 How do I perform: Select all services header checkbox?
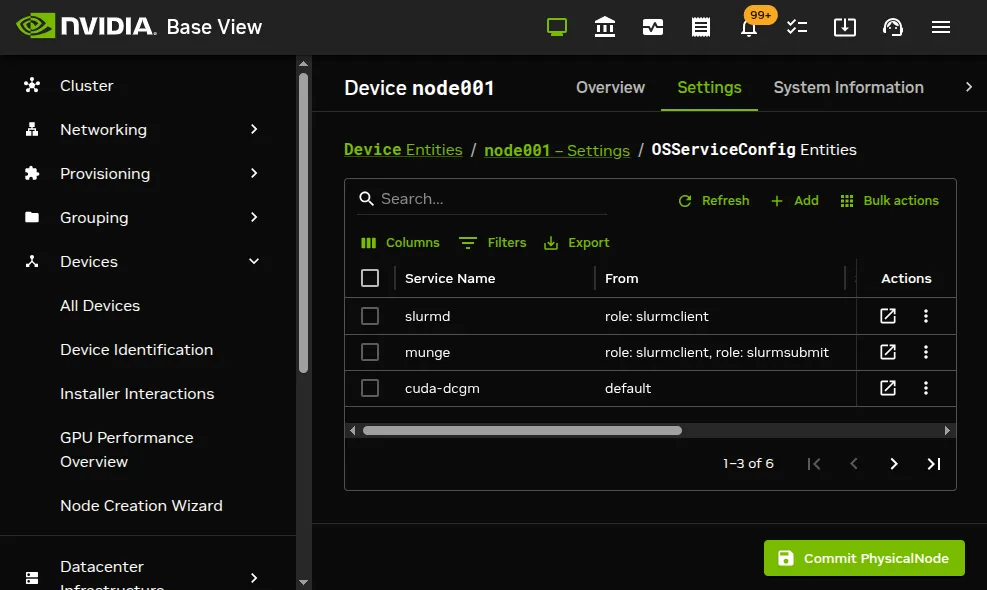click(370, 278)
